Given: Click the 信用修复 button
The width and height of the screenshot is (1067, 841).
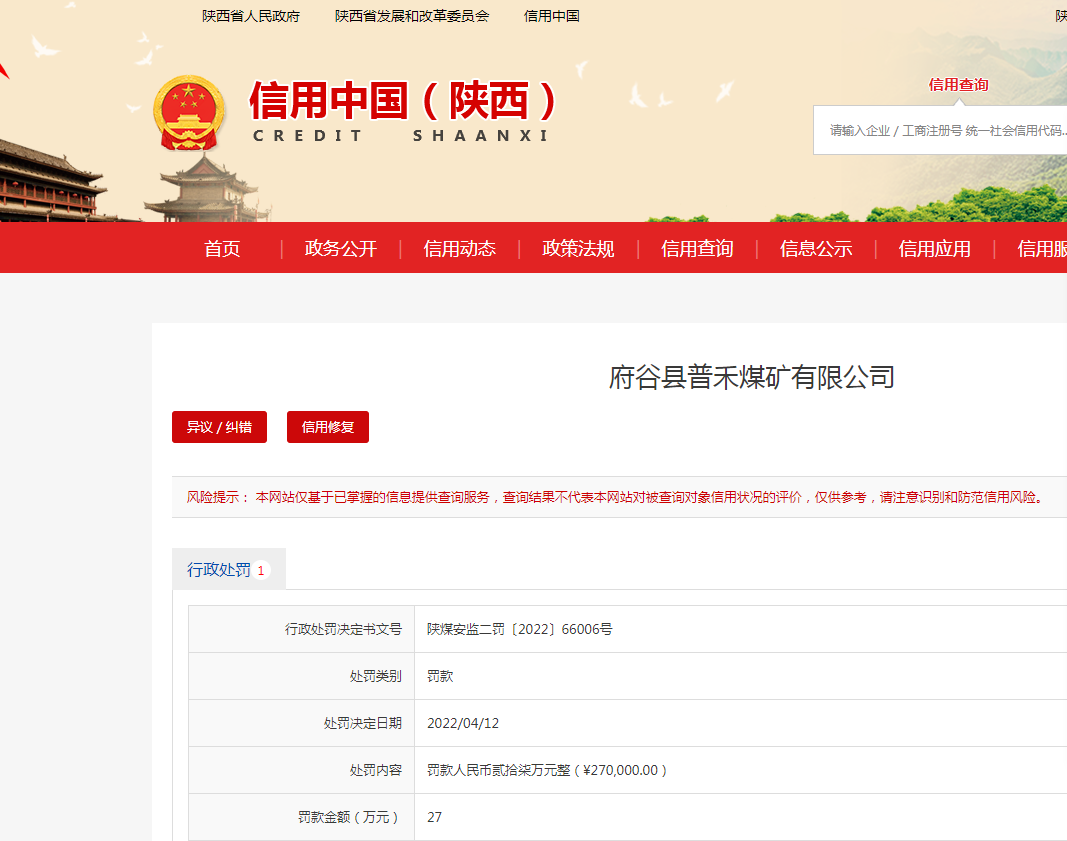Looking at the screenshot, I should (328, 427).
